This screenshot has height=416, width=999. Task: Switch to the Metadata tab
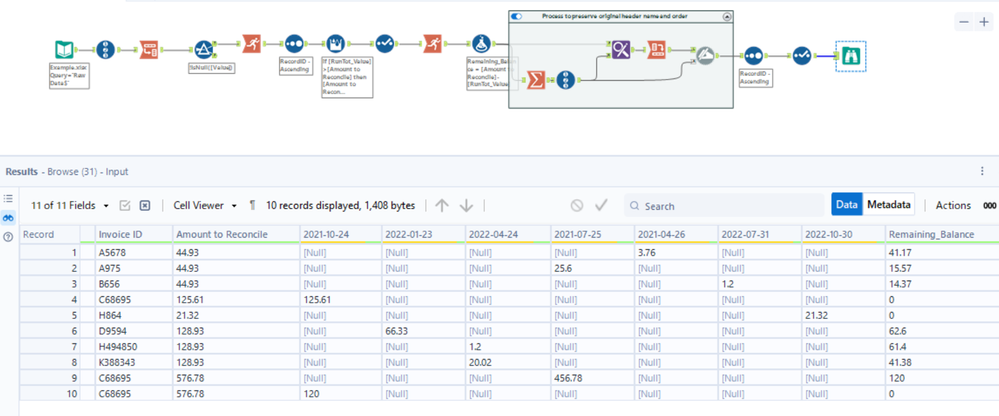888,205
